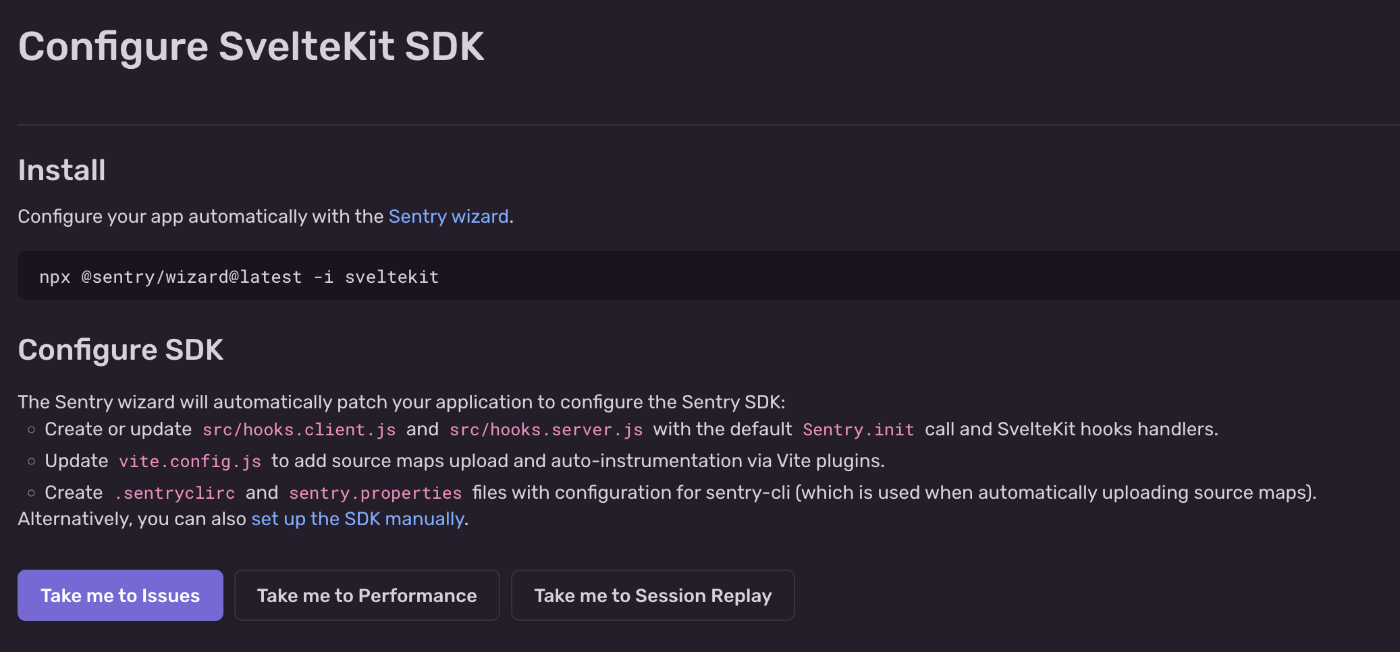Click the word 'sveltekit' in the command
Screen dimensions: 1400x652
pos(392,277)
